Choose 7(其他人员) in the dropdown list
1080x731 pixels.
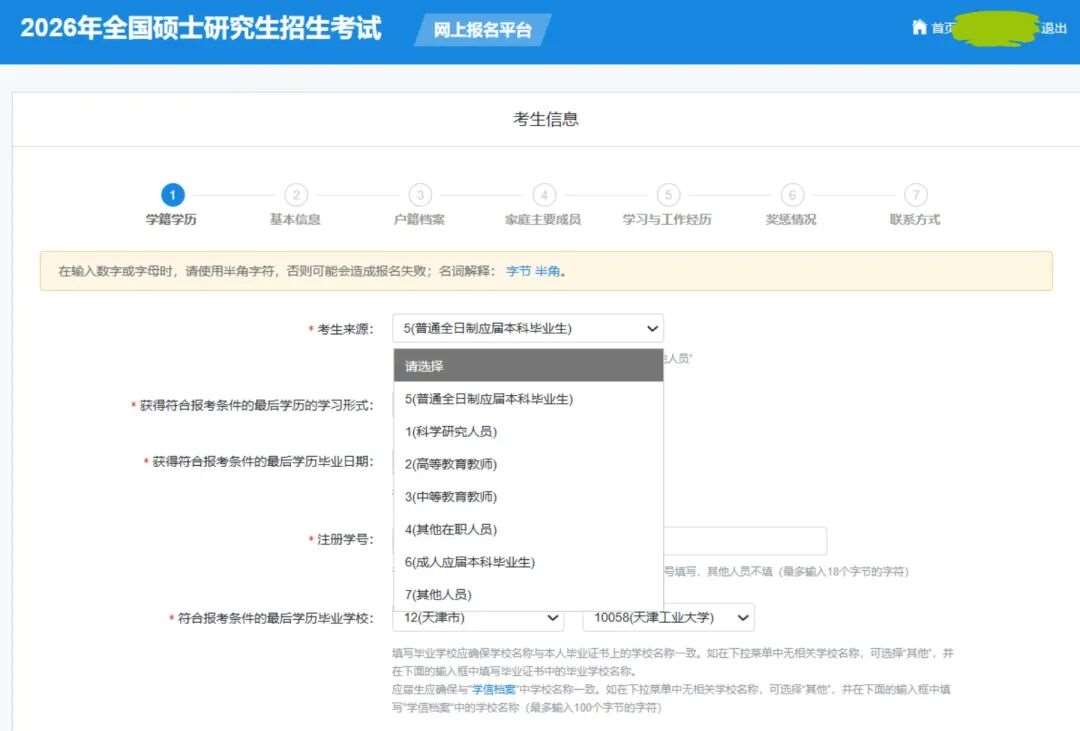[438, 595]
